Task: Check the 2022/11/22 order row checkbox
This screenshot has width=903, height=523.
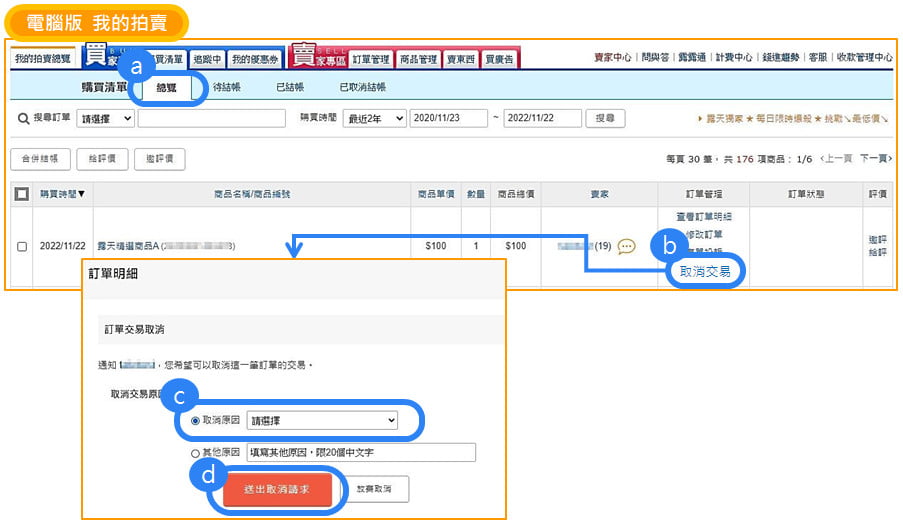Action: [22, 246]
